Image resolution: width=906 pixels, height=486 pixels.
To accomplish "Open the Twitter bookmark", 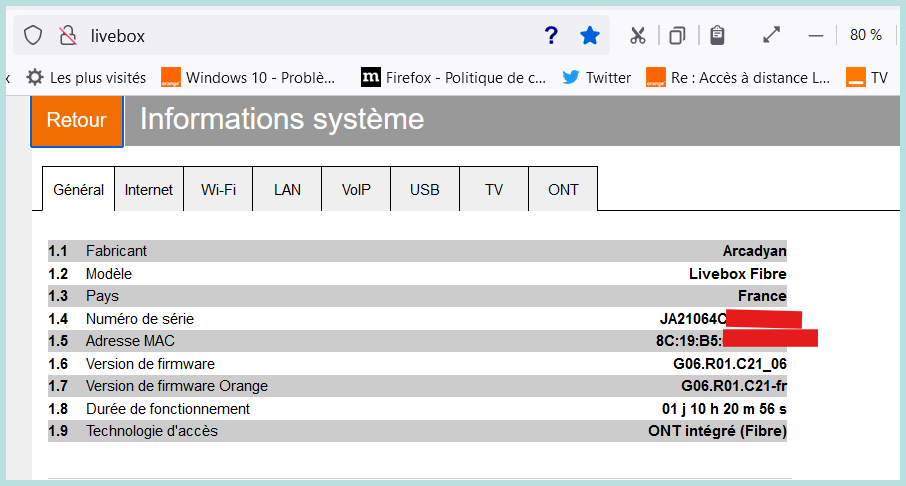I will [597, 77].
